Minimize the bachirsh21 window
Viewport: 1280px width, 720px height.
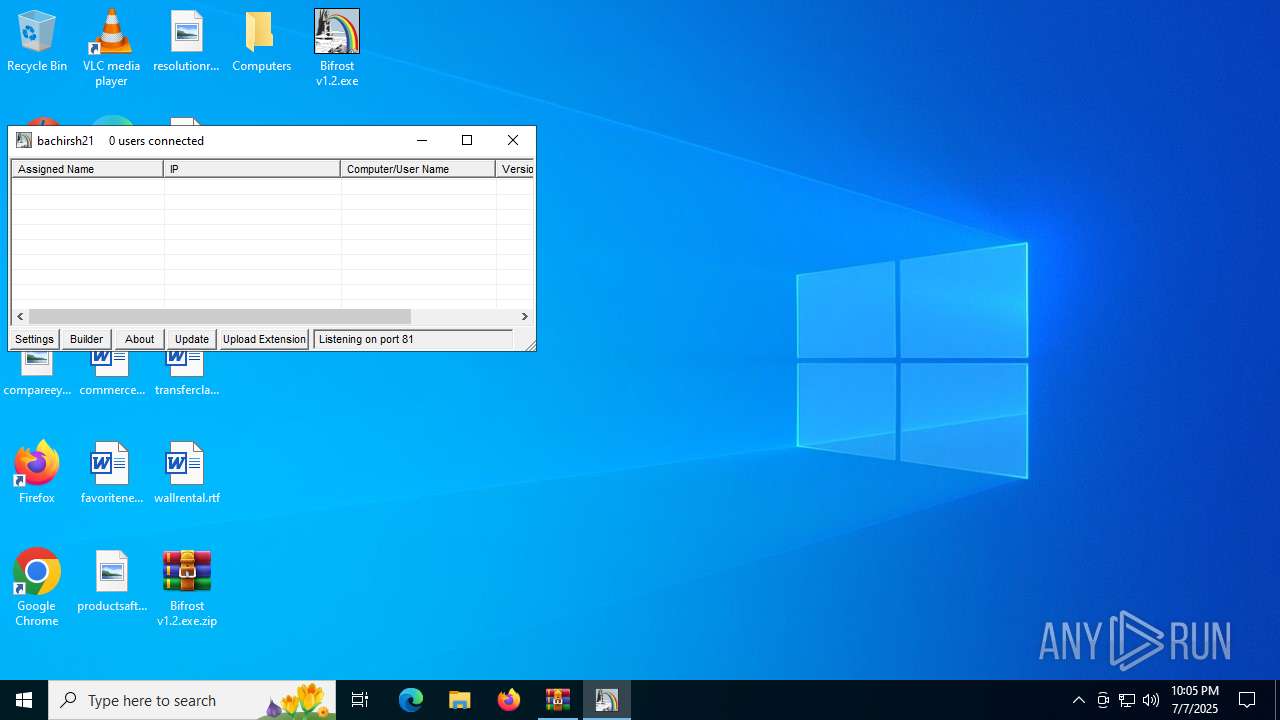coord(422,140)
